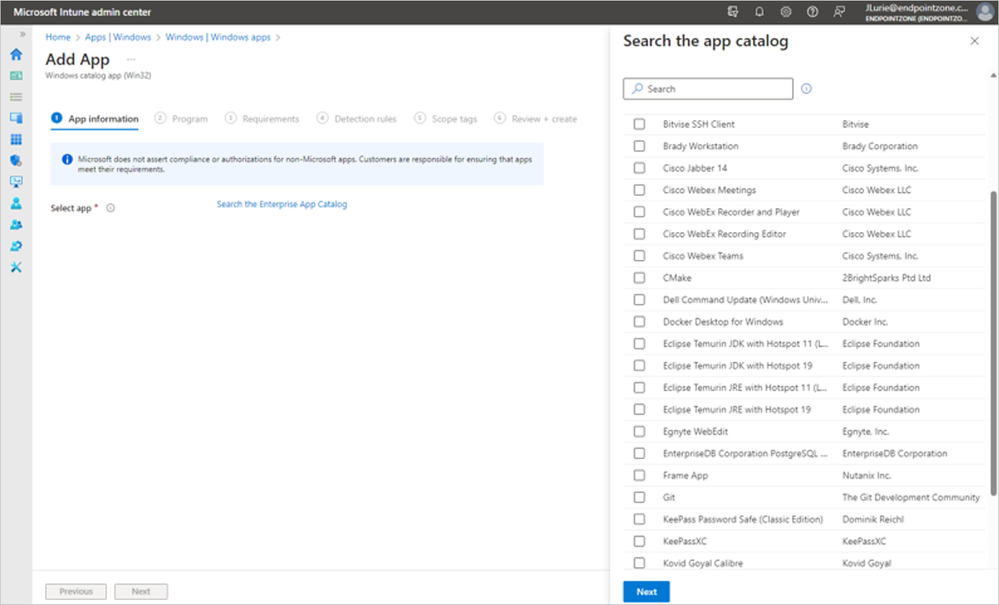Check the Docker Desktop for Windows box

[x=639, y=322]
